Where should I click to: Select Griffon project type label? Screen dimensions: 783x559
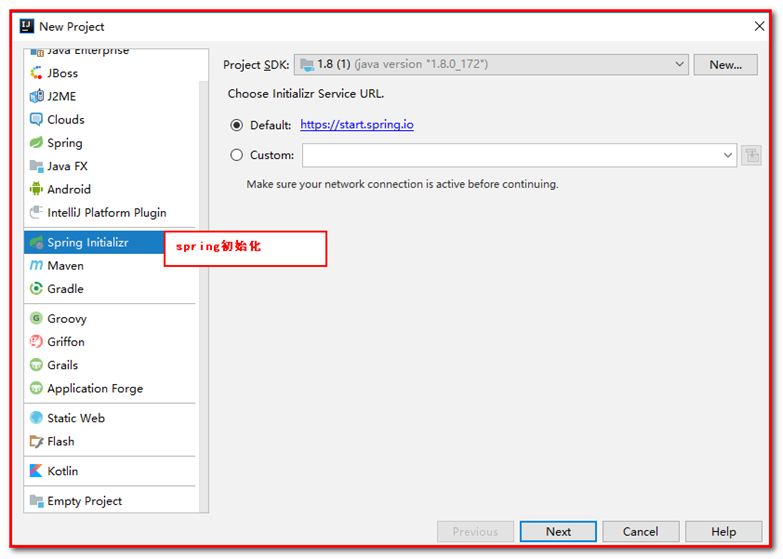tap(66, 342)
